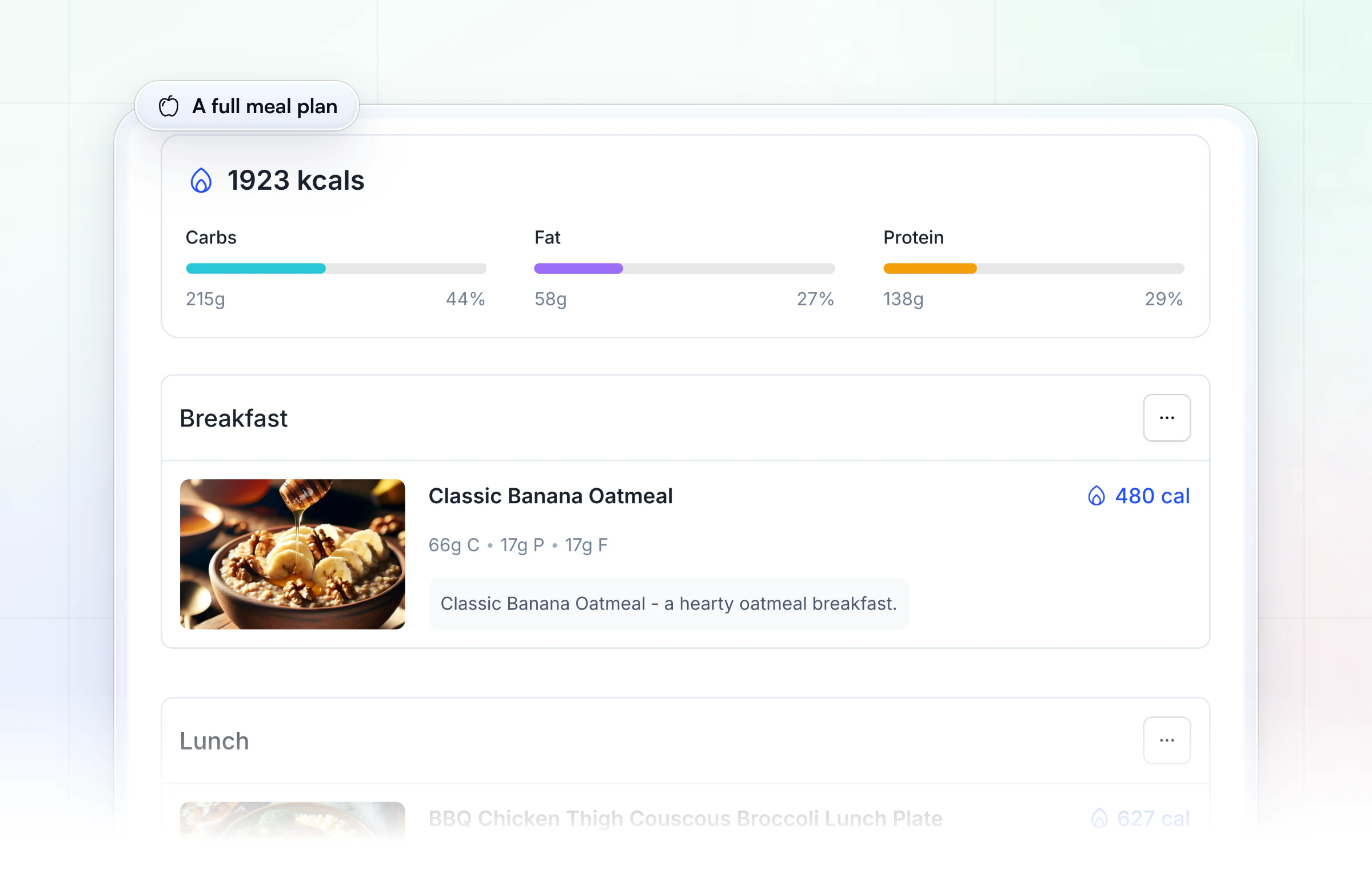Click the 'a hearty oatmeal breakfast' description
1372x869 pixels.
coord(668,604)
